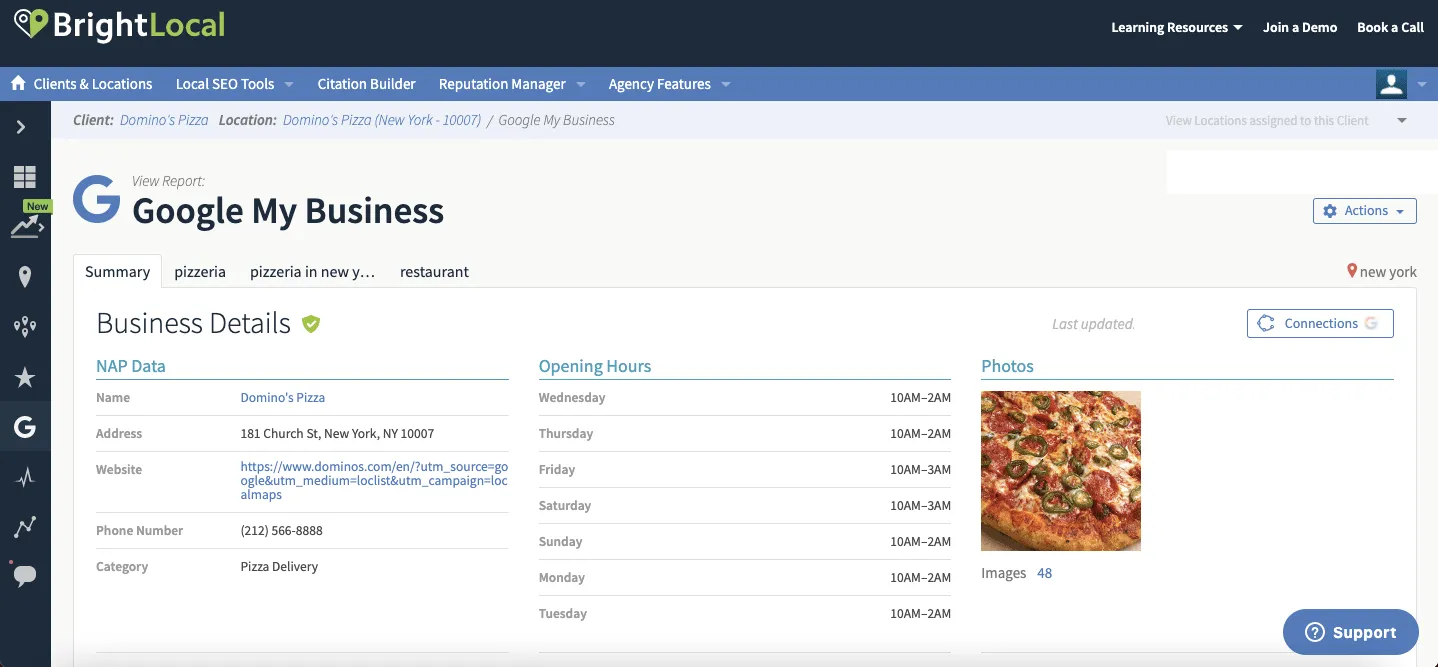Expand View Locations assigned to this Client dropdown
This screenshot has height=667, width=1438.
coord(1286,120)
